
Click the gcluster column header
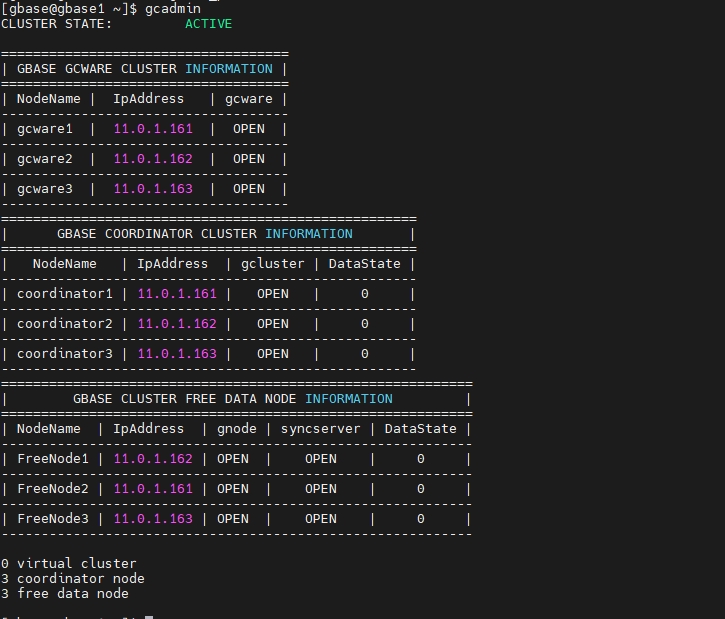273,264
